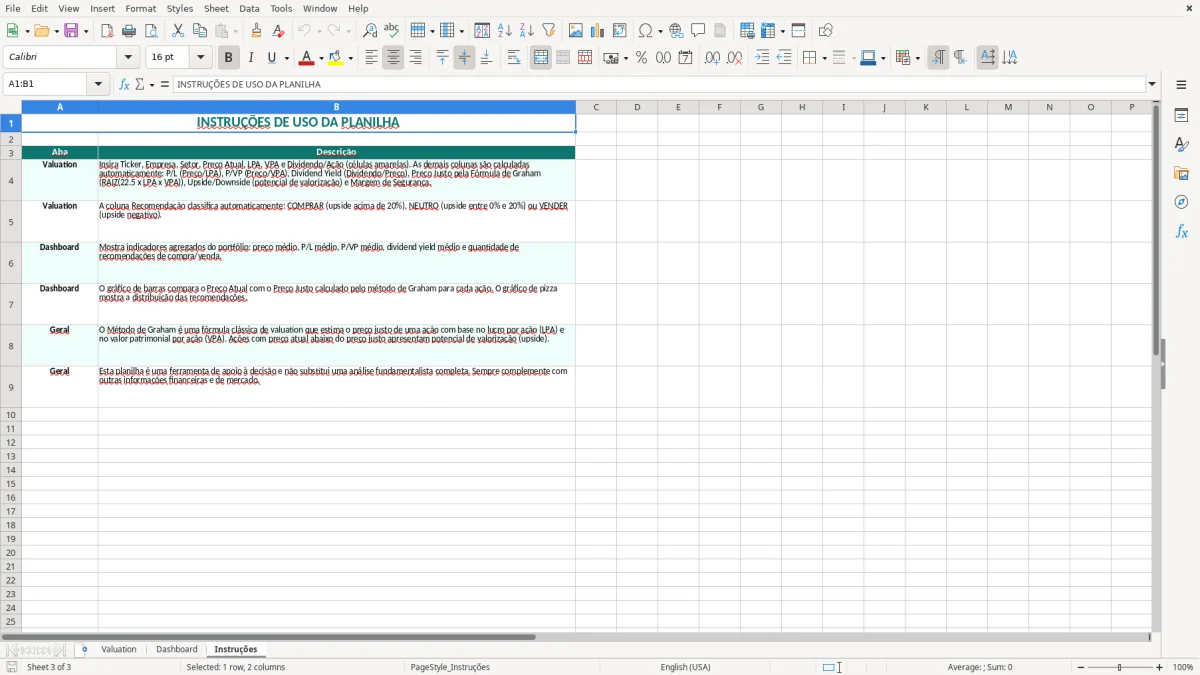Click the Define Print Area icon

coord(747,31)
